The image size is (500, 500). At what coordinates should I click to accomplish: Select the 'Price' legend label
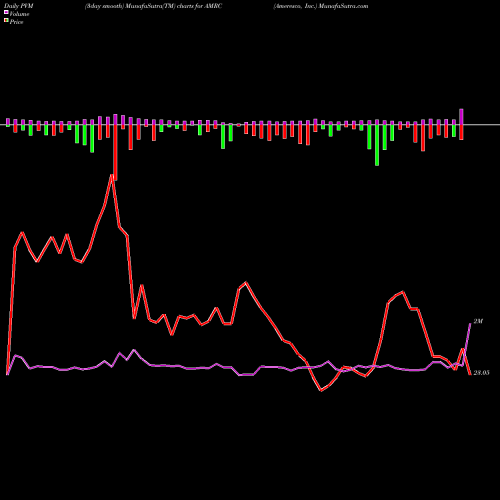[x=16, y=22]
